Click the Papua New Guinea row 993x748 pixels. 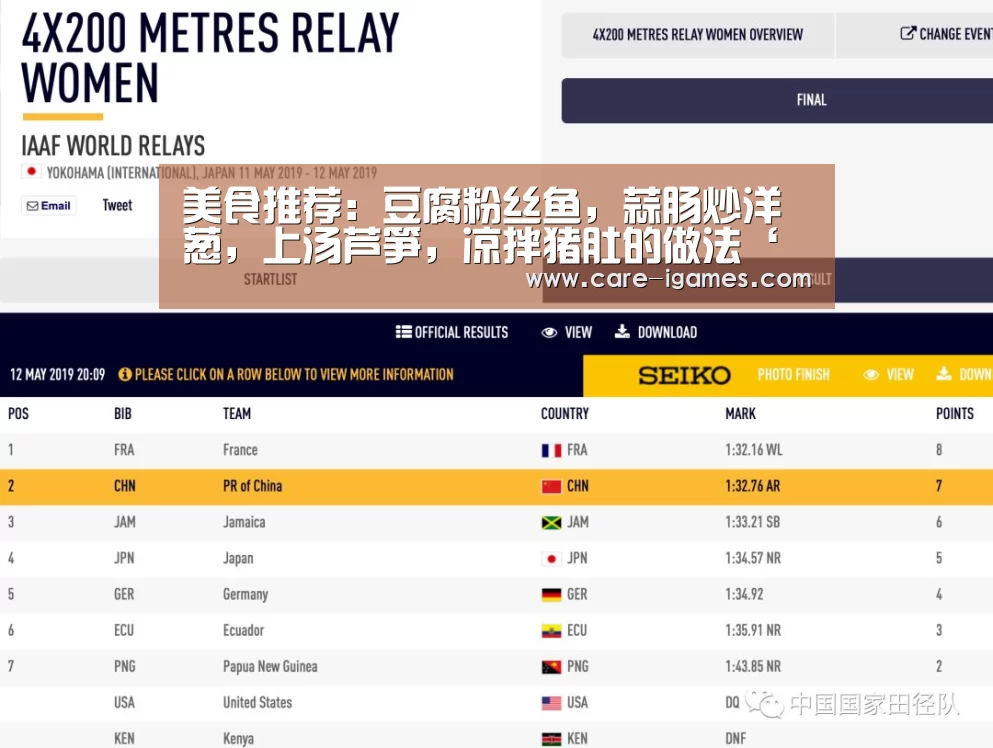click(496, 667)
